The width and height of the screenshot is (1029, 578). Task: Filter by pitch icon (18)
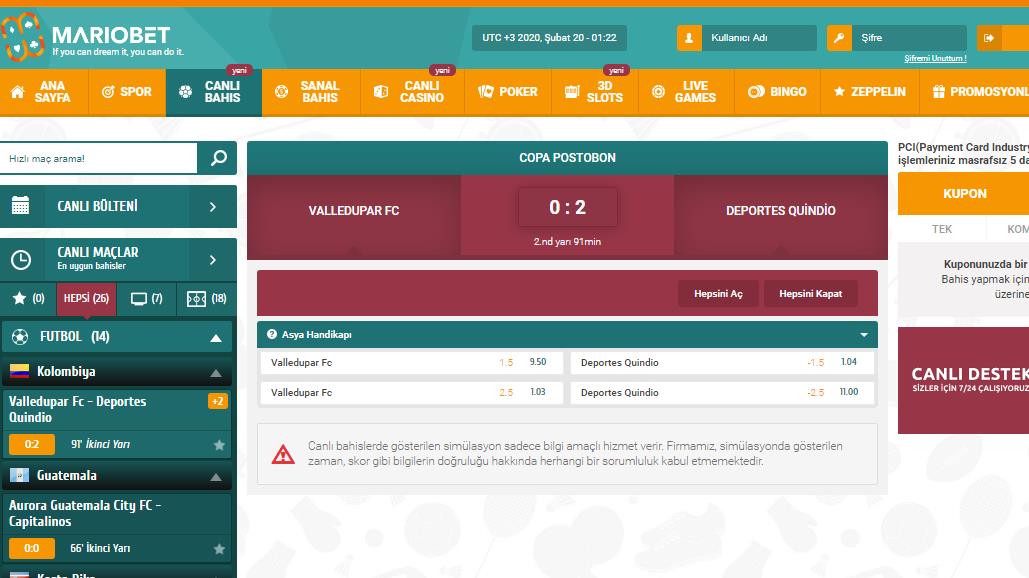[x=206, y=299]
